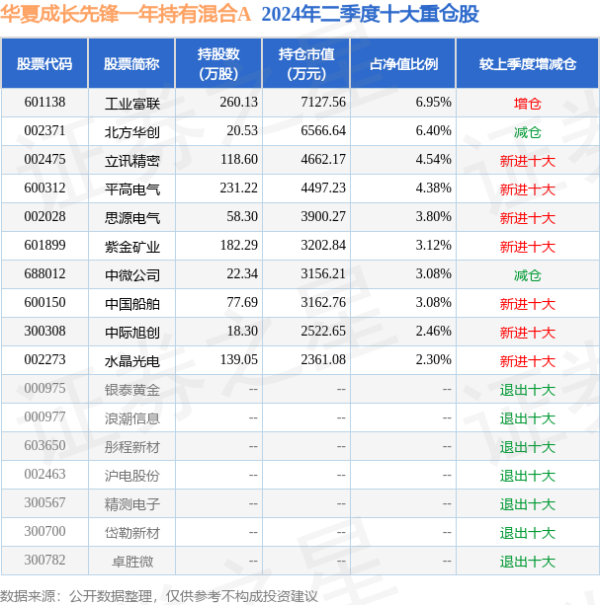The width and height of the screenshot is (600, 605).
Task: Select stock code 600312
Action: pyautogui.click(x=45, y=188)
